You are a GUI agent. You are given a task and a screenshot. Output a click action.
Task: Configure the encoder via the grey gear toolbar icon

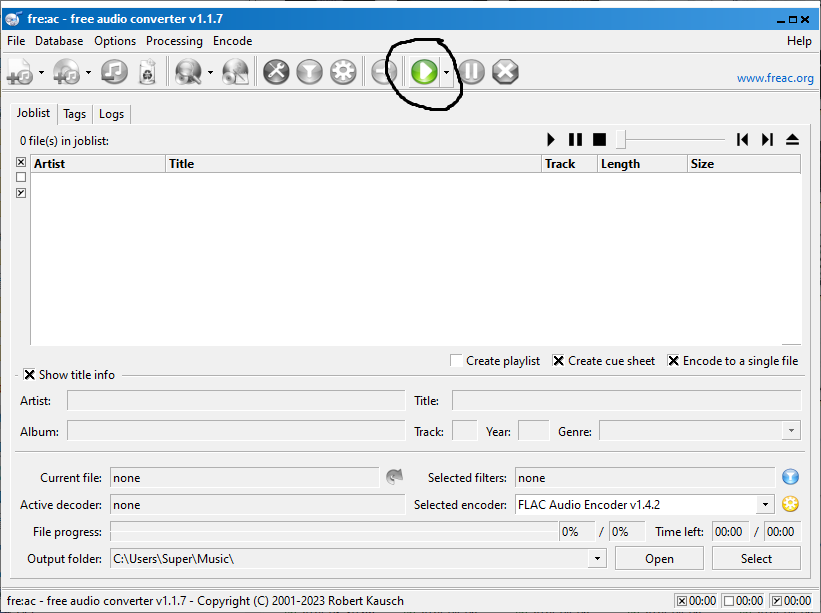click(343, 72)
